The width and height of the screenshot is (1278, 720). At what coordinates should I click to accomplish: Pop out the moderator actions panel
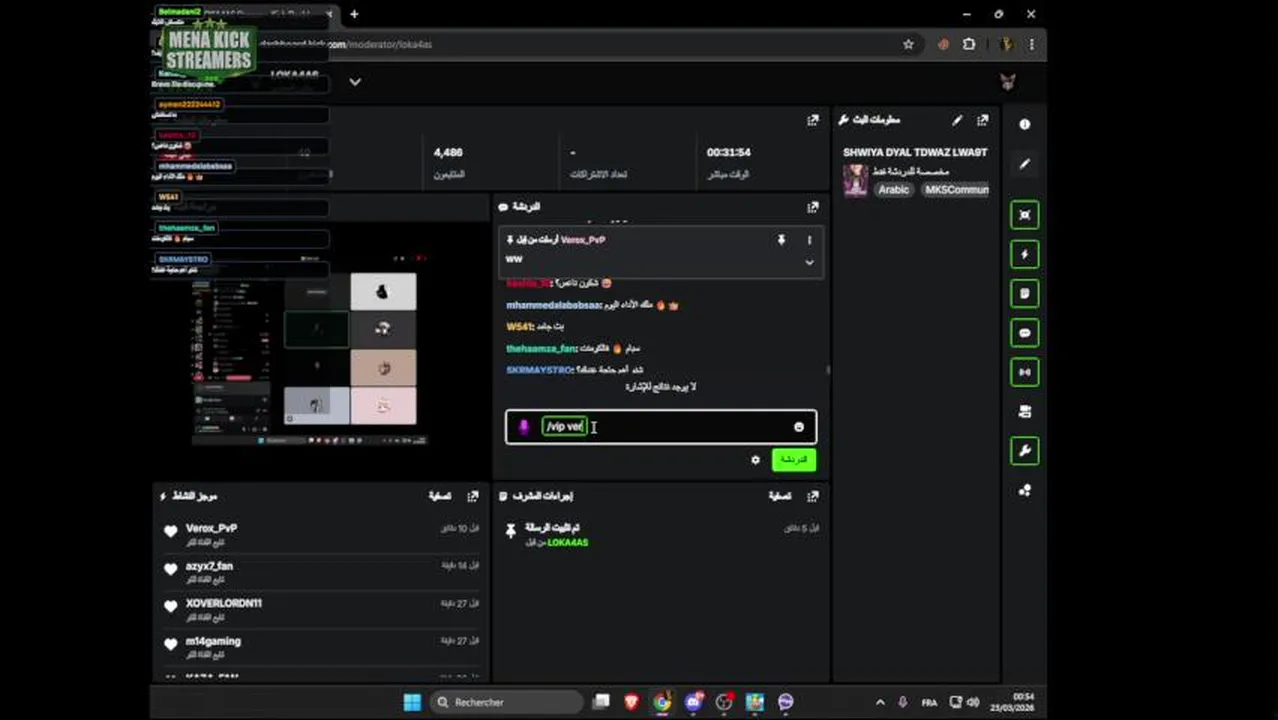click(813, 496)
